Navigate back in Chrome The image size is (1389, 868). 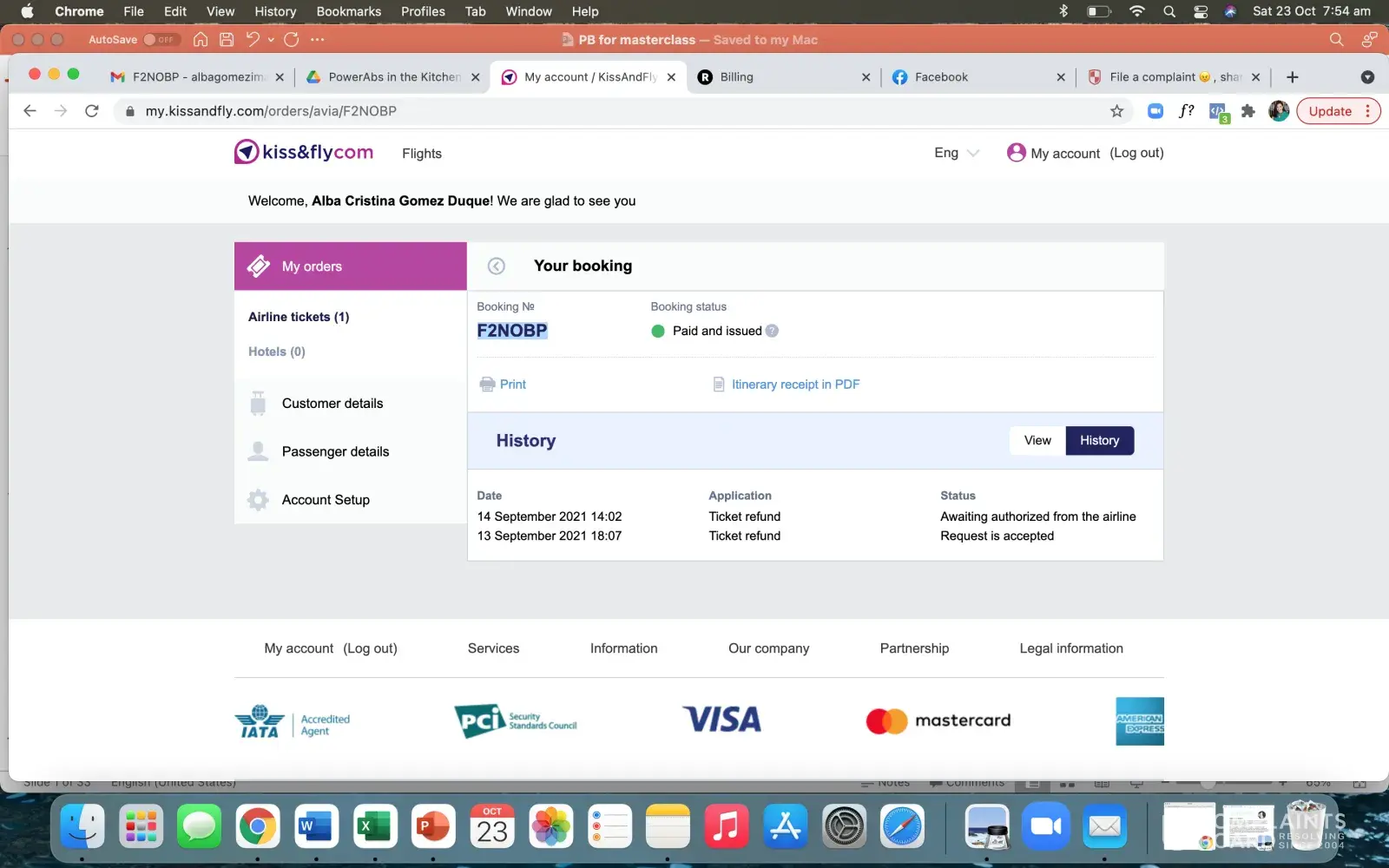point(30,111)
